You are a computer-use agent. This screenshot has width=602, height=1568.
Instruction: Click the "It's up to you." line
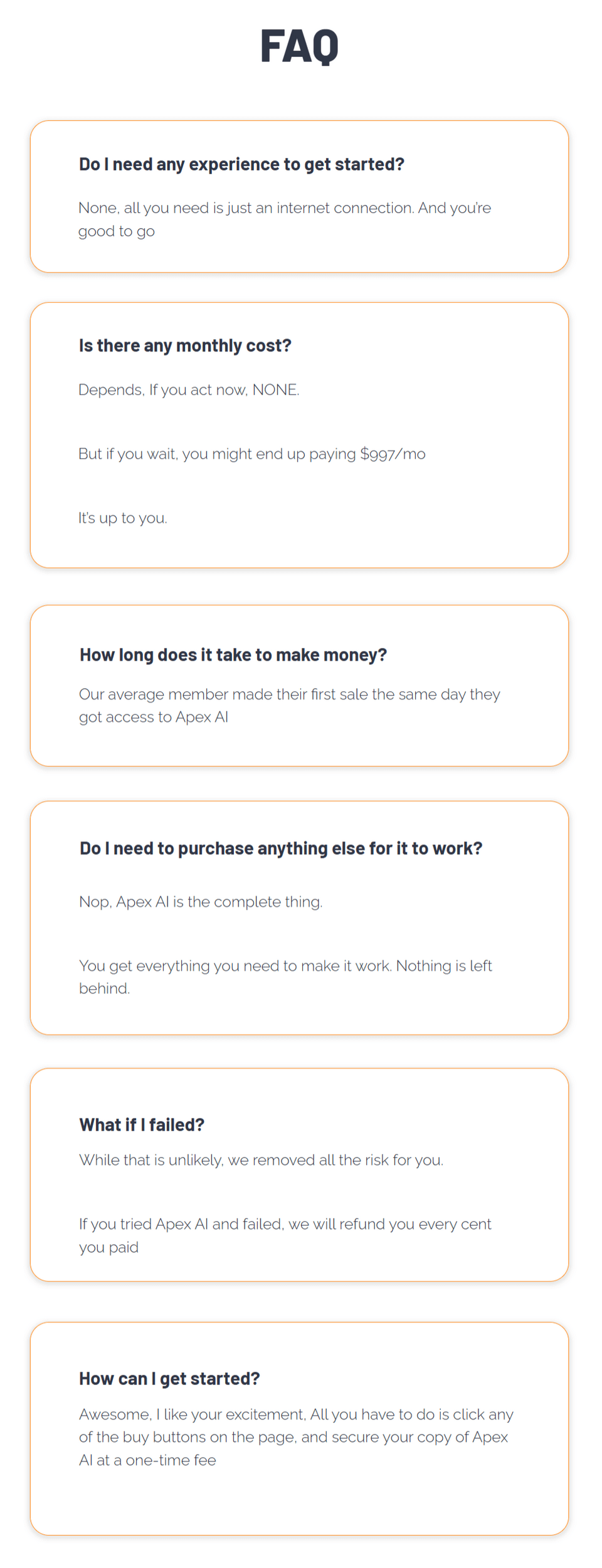tap(123, 518)
